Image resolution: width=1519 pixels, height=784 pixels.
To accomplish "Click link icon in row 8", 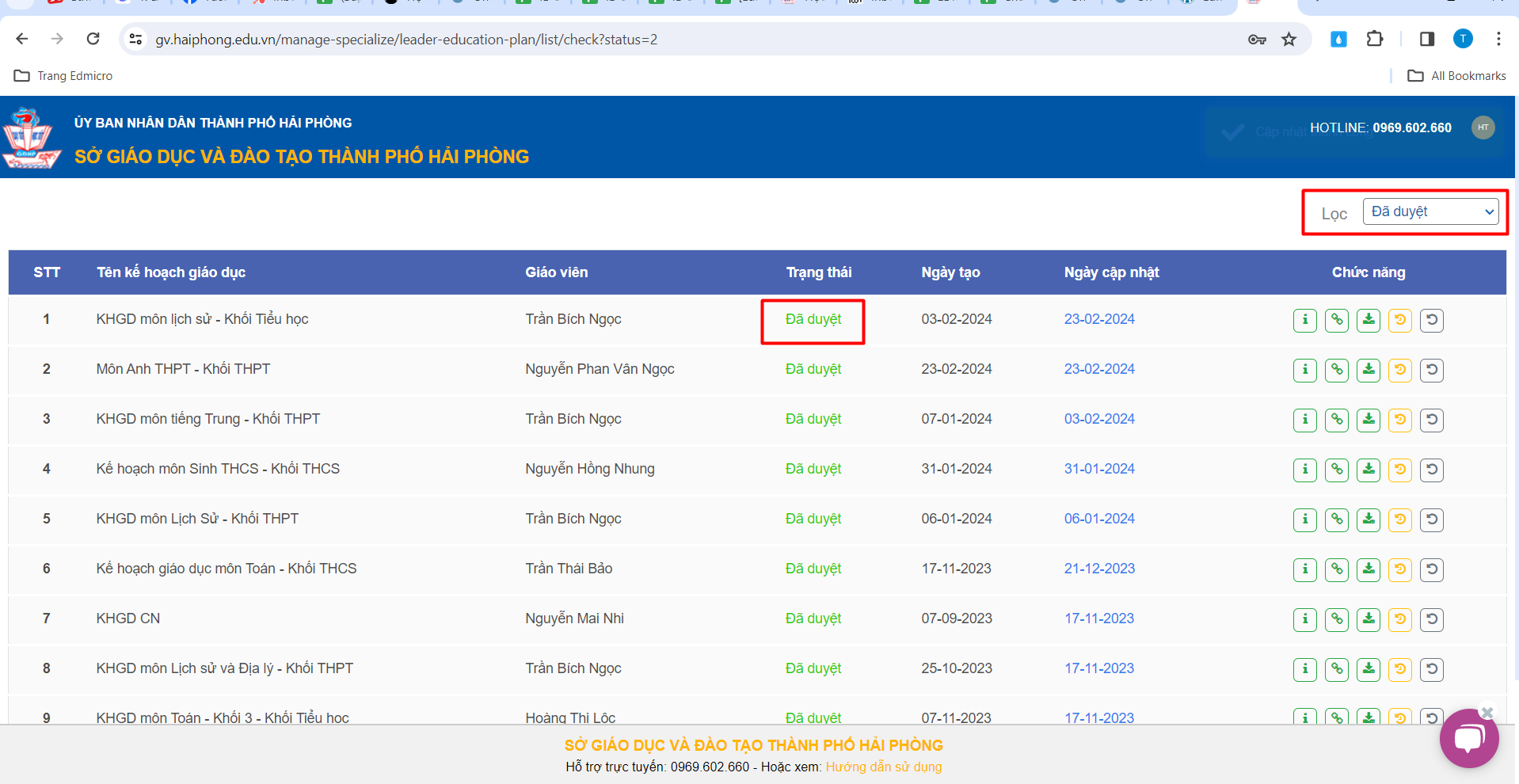I will click(x=1336, y=669).
